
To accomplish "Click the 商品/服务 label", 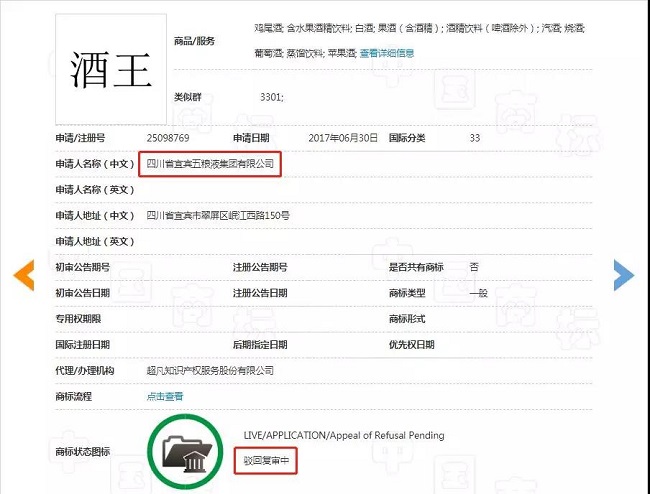I will [x=194, y=41].
